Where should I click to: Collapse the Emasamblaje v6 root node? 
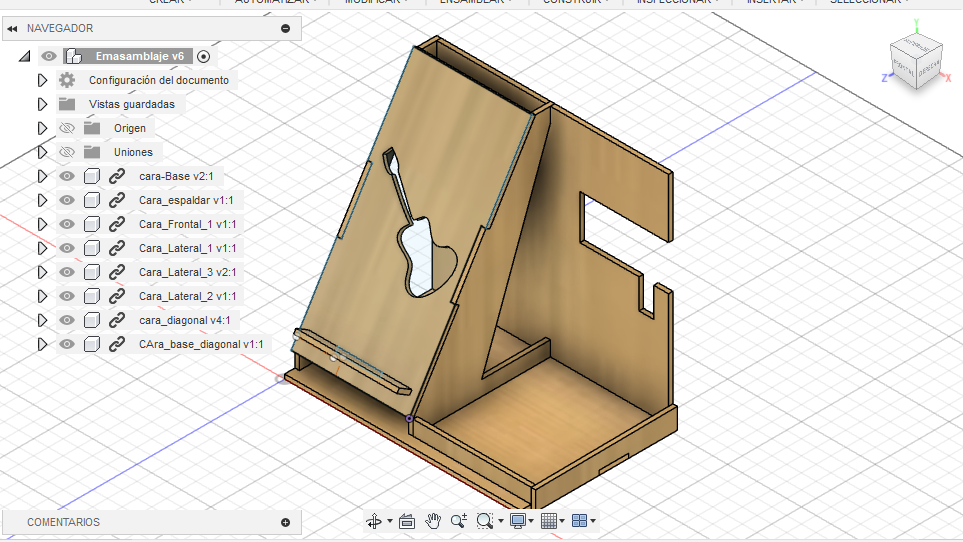tap(25, 56)
